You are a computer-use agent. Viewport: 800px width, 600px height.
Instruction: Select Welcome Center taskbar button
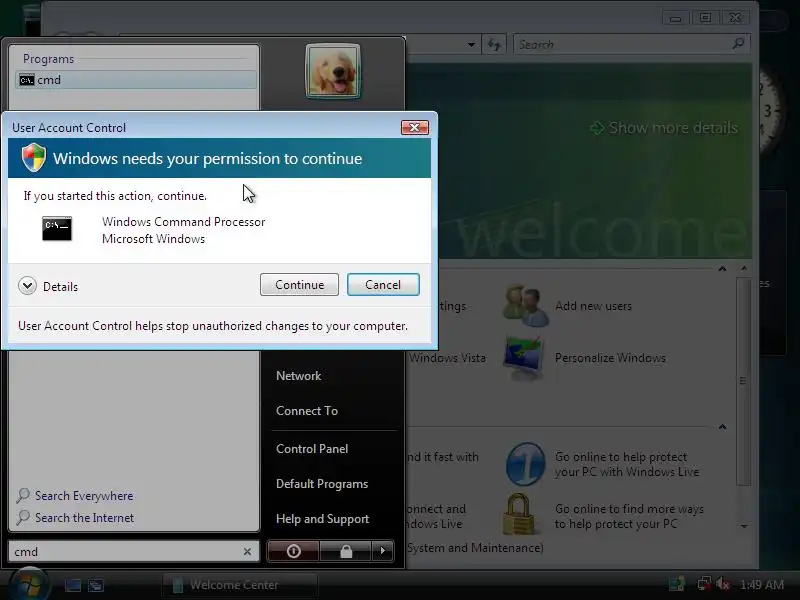[x=240, y=585]
